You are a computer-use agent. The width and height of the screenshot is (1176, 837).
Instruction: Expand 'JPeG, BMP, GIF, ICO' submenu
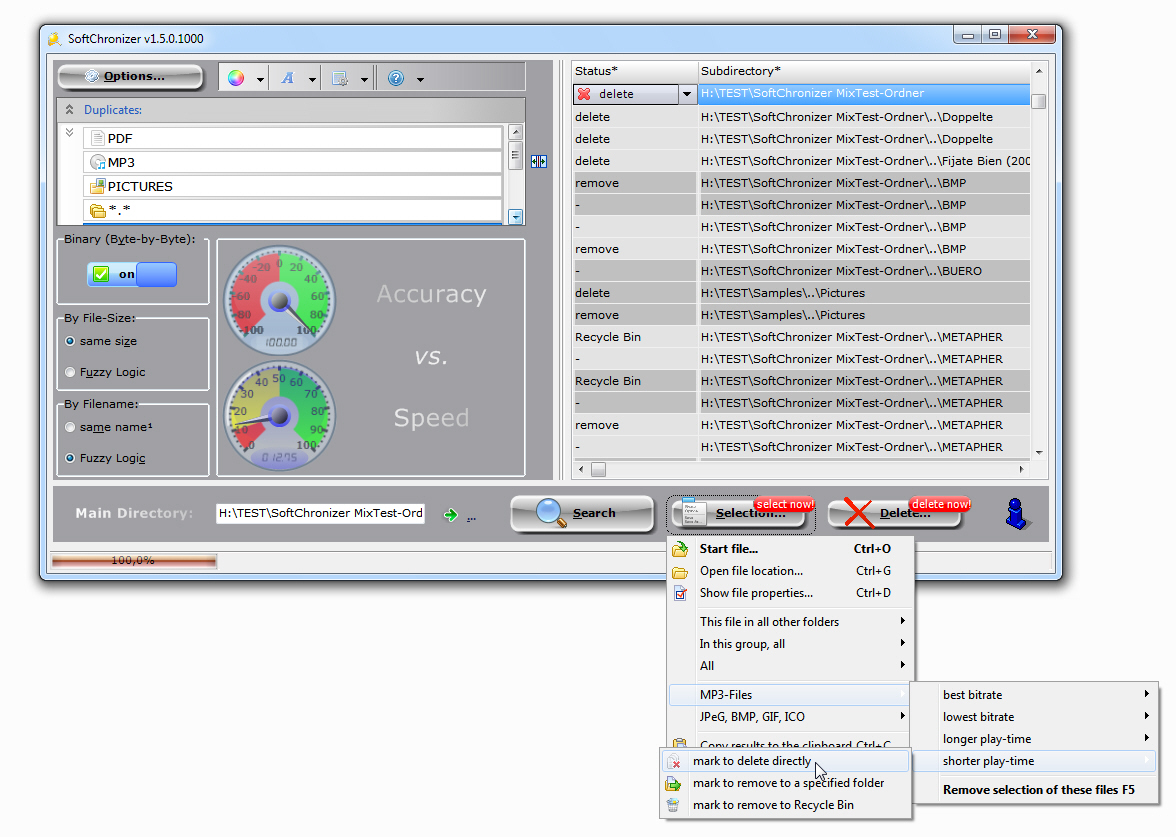click(791, 717)
